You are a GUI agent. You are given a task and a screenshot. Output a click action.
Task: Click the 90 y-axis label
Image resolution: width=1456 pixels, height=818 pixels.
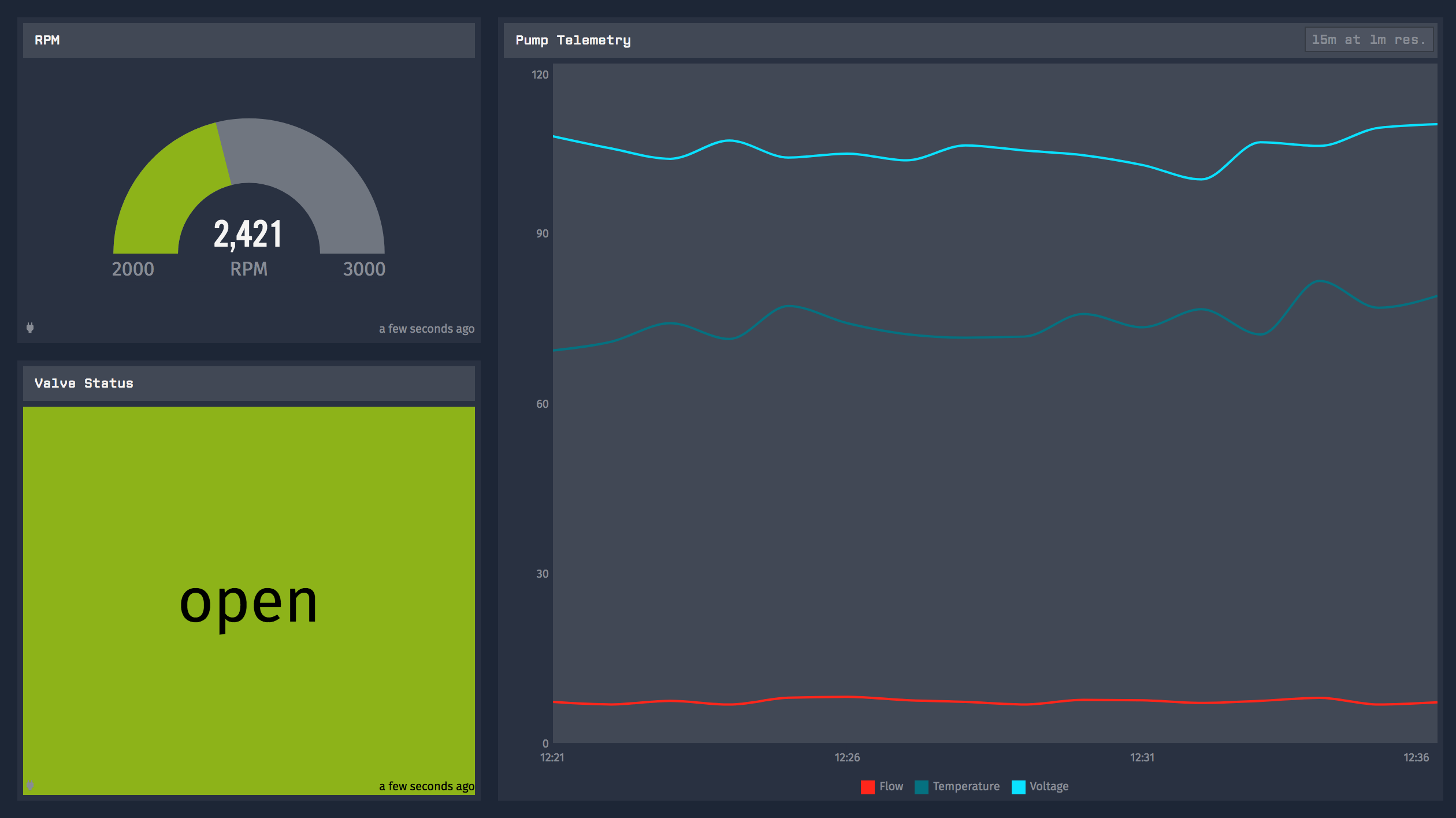pos(542,233)
